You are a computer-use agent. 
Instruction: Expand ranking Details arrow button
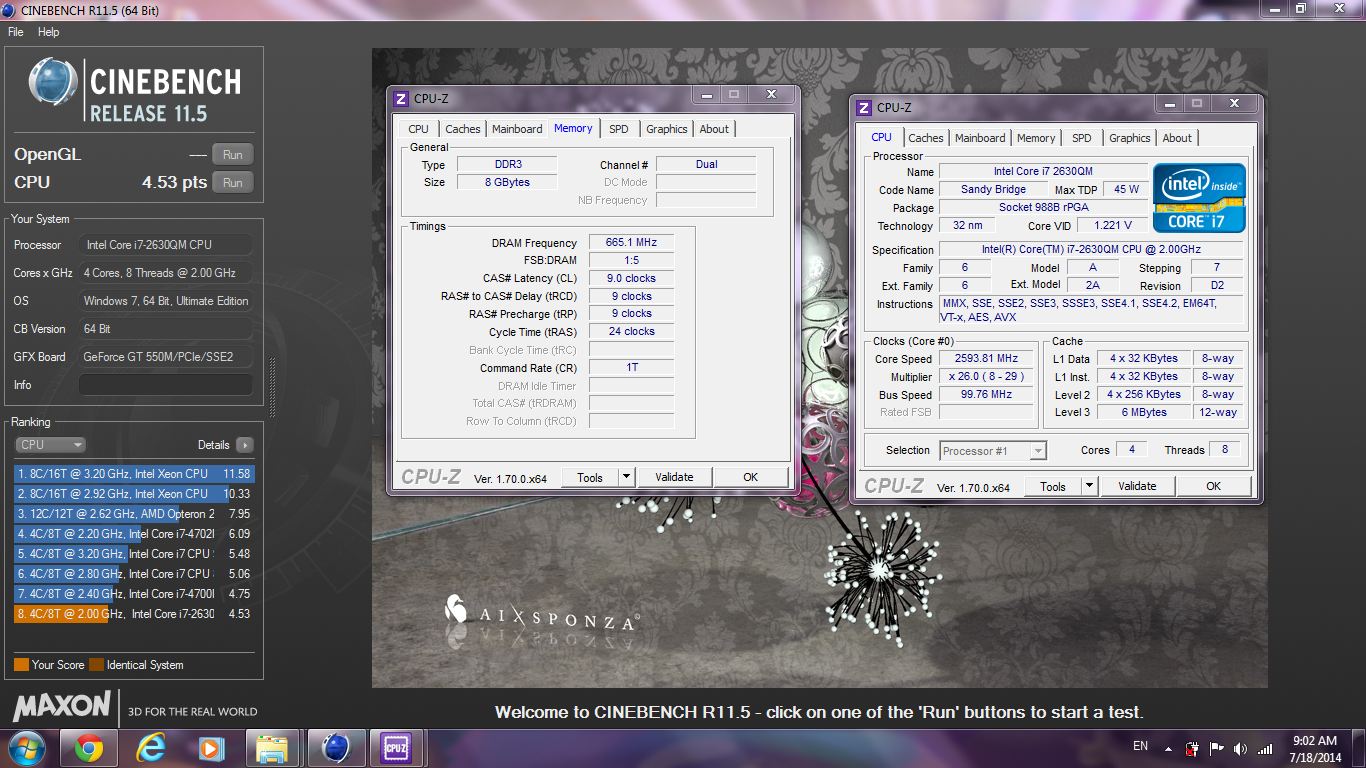[245, 445]
